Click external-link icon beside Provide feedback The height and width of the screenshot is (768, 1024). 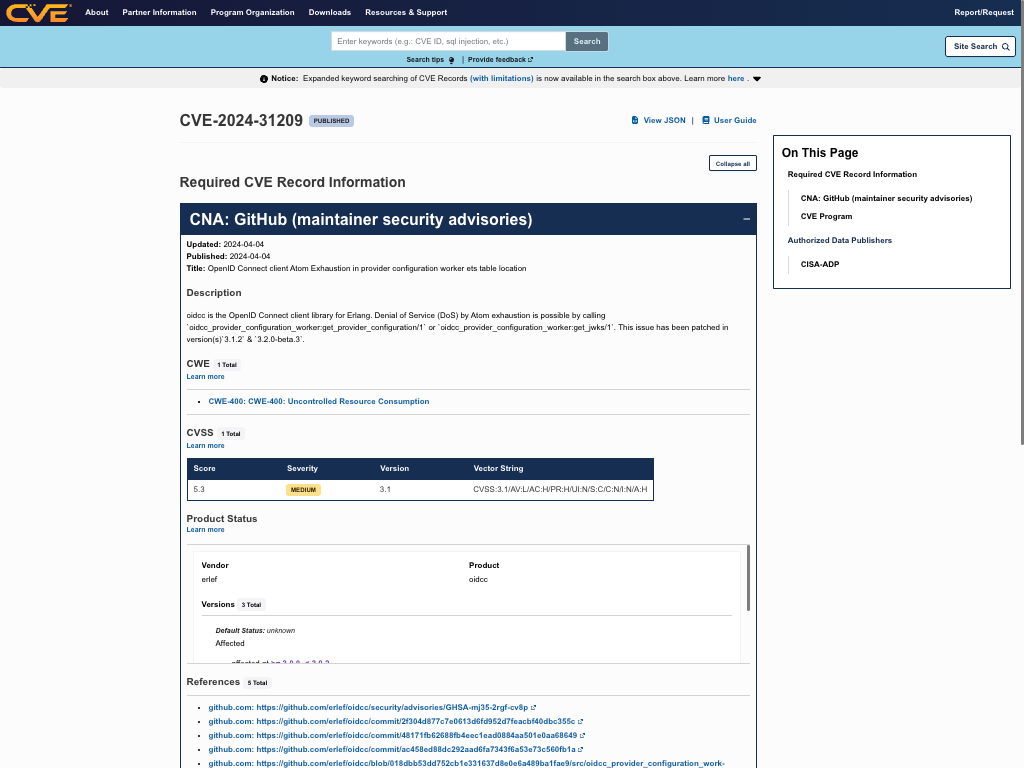pyautogui.click(x=530, y=59)
